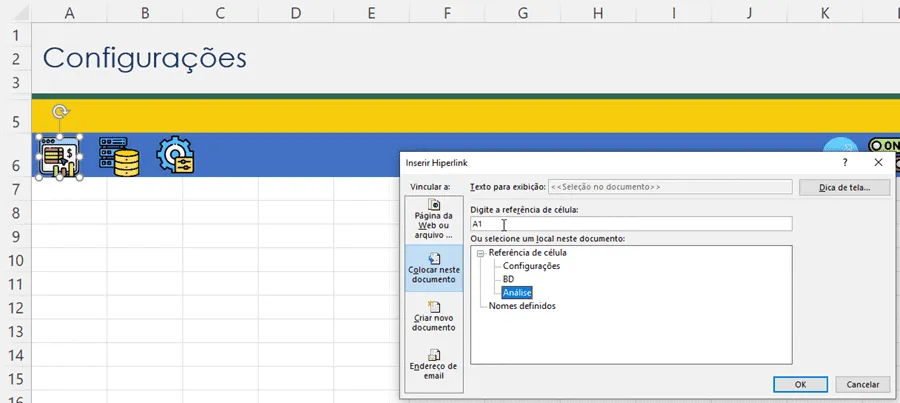Select column H header
Screen dimensions: 900x403
pos(598,12)
